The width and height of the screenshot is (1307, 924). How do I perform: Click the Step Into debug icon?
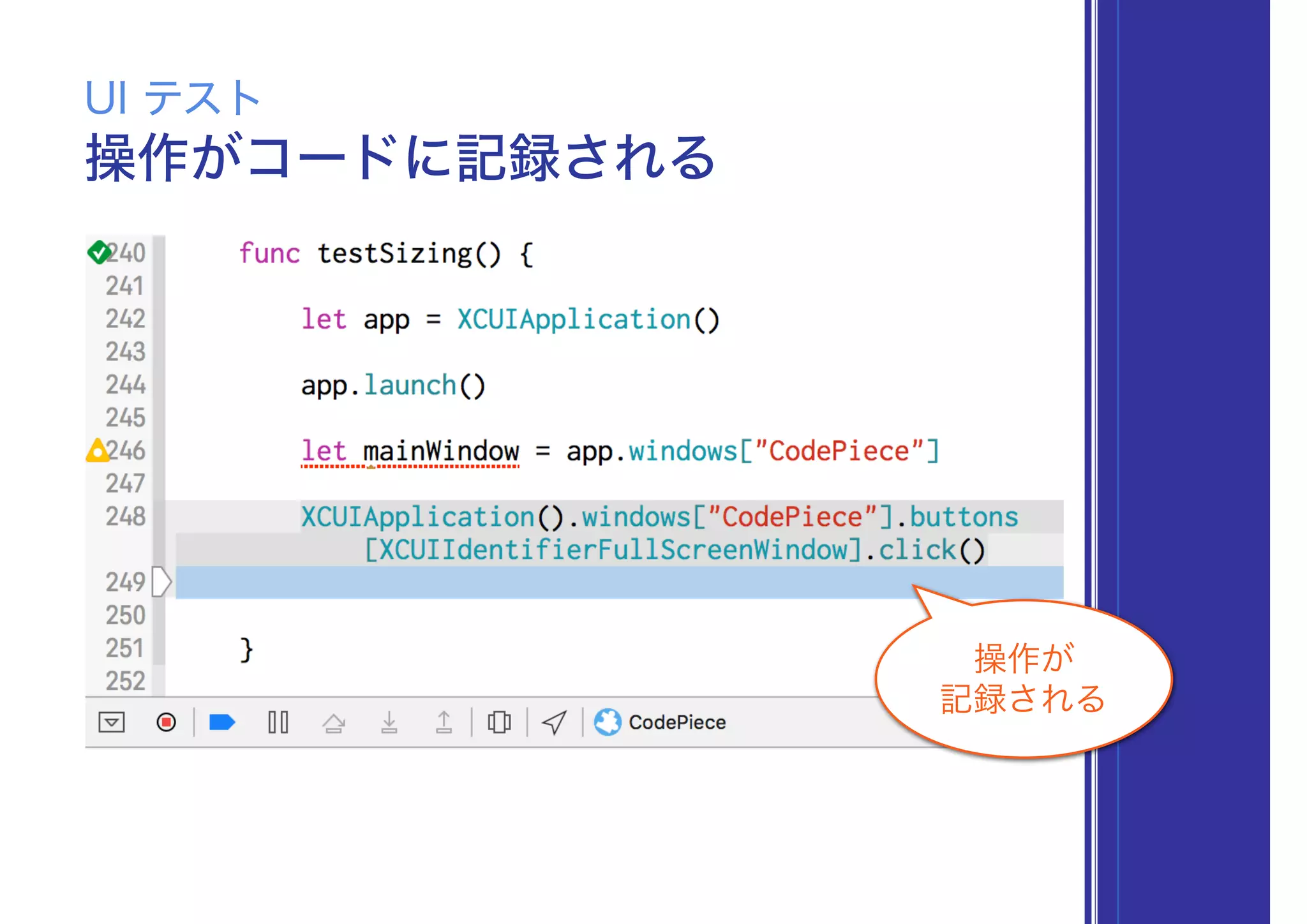point(389,722)
